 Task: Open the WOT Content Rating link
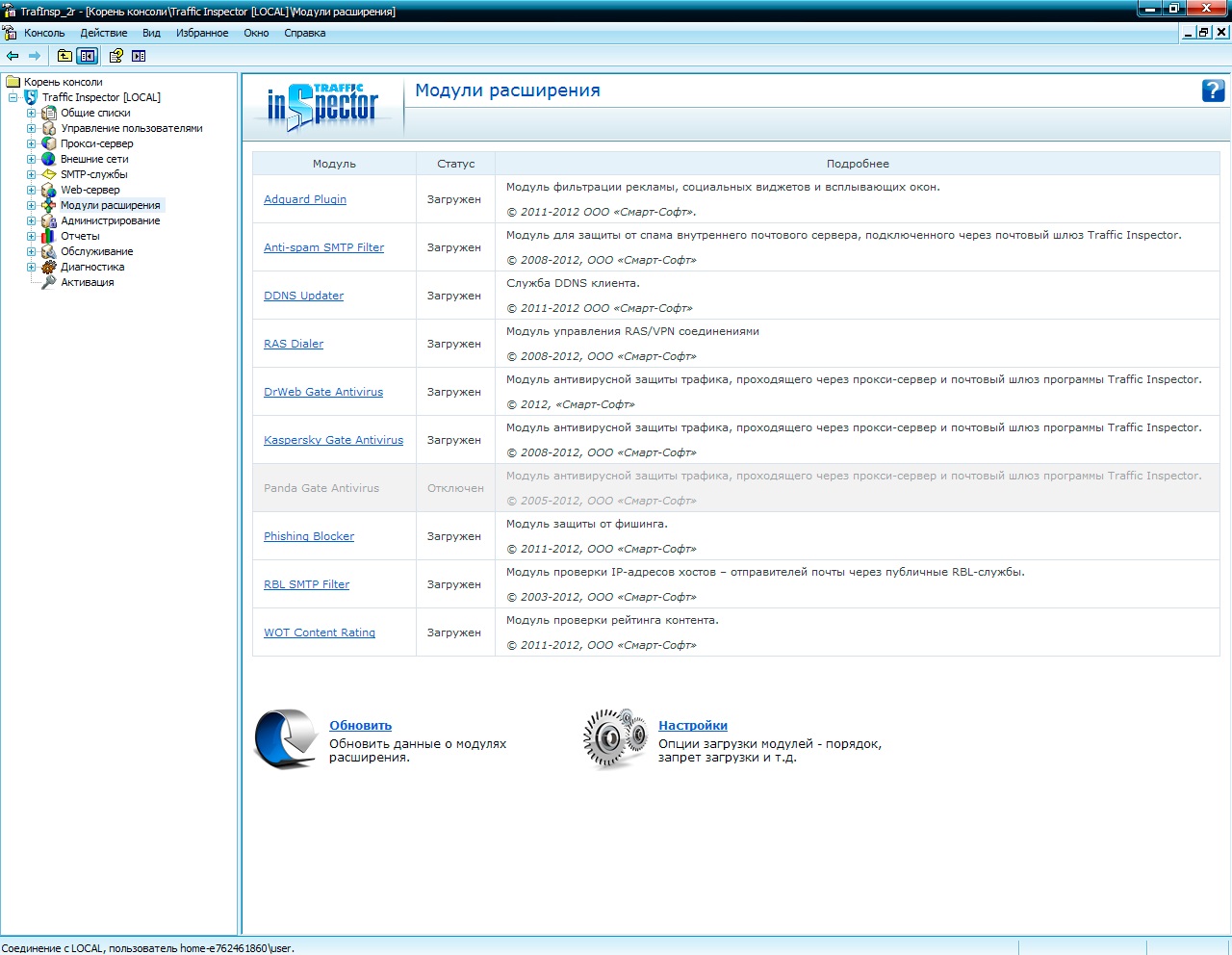coord(320,632)
